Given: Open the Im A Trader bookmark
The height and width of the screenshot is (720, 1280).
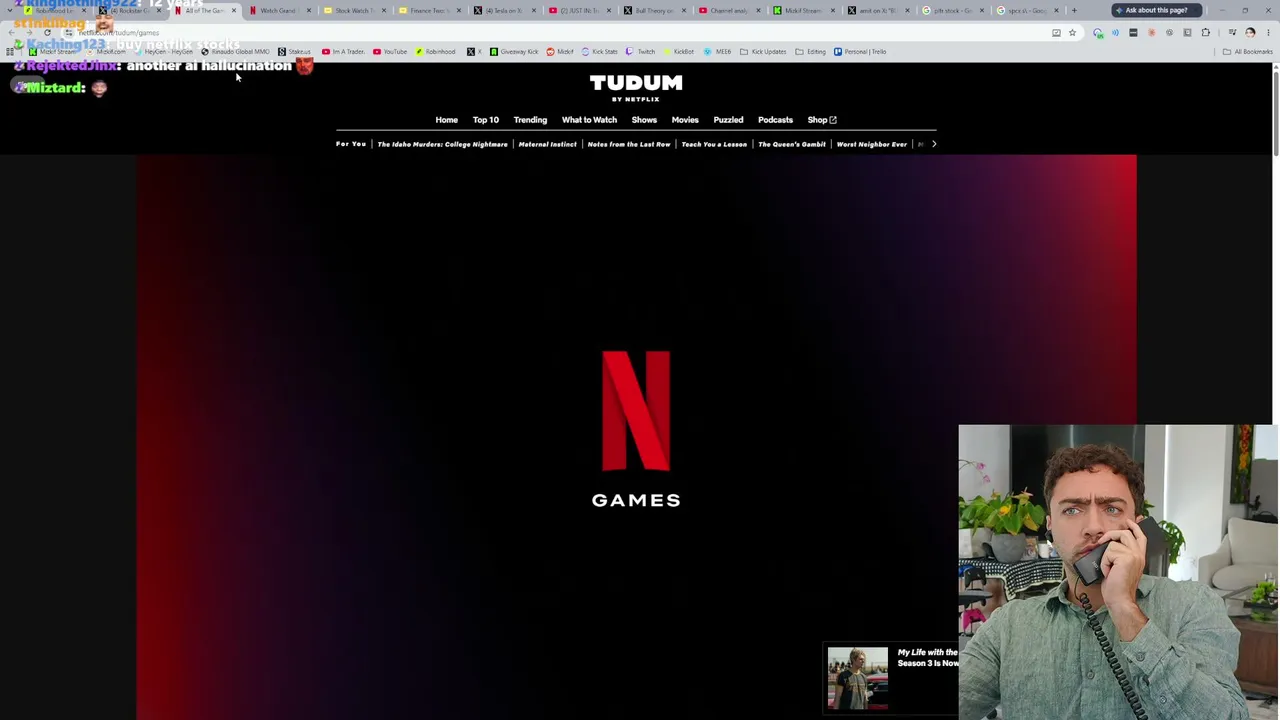Looking at the screenshot, I should tap(342, 52).
